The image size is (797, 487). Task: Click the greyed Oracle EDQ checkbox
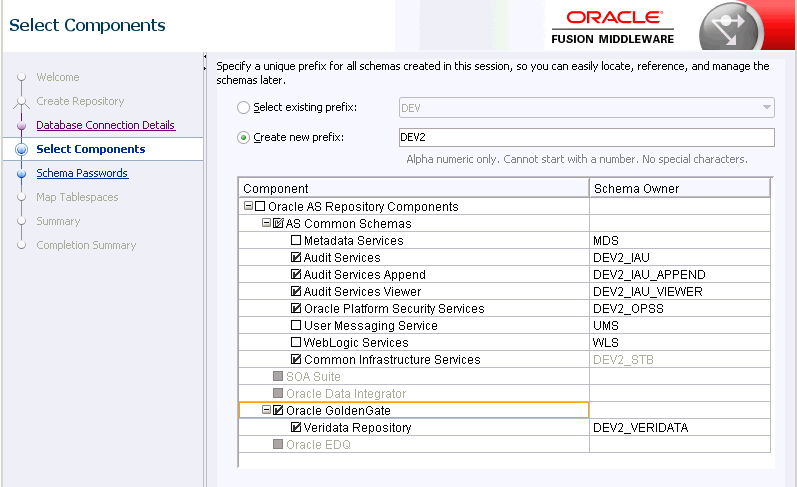(x=278, y=444)
